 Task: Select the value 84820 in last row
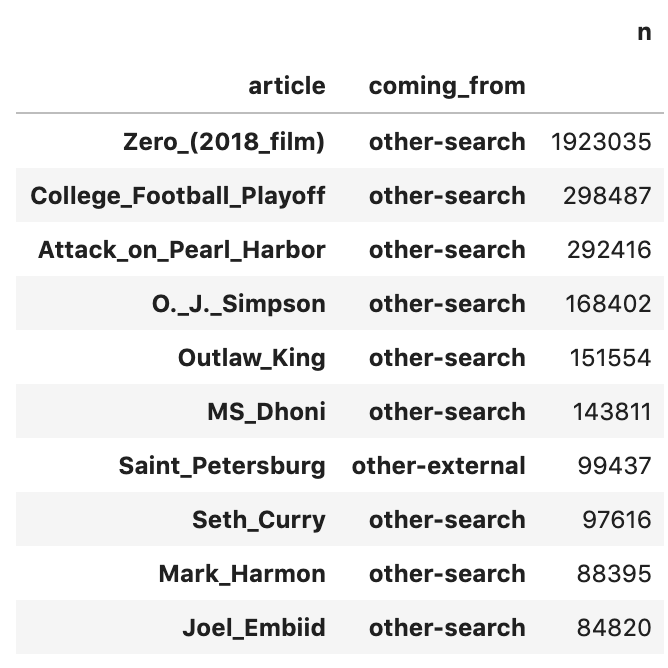pyautogui.click(x=614, y=628)
